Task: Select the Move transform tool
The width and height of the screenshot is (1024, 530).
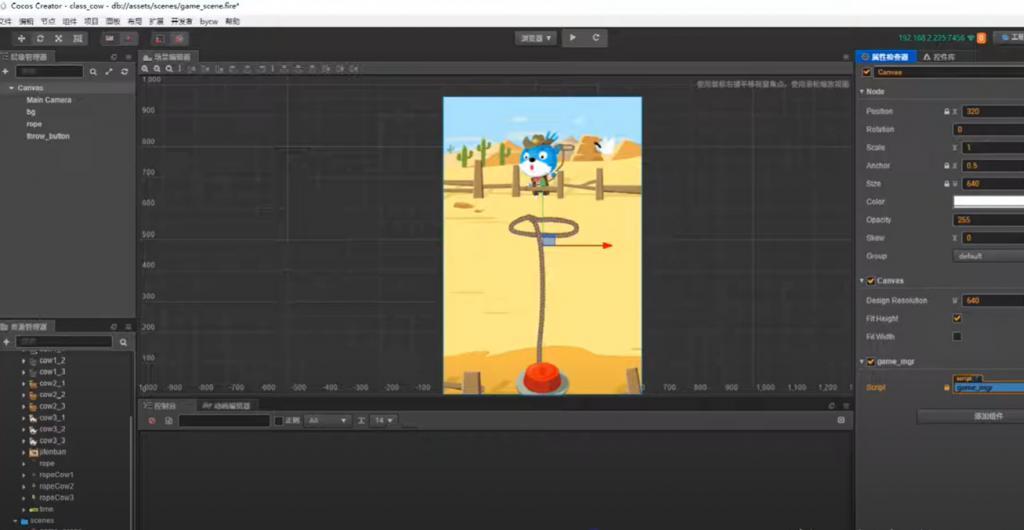Action: (x=21, y=39)
